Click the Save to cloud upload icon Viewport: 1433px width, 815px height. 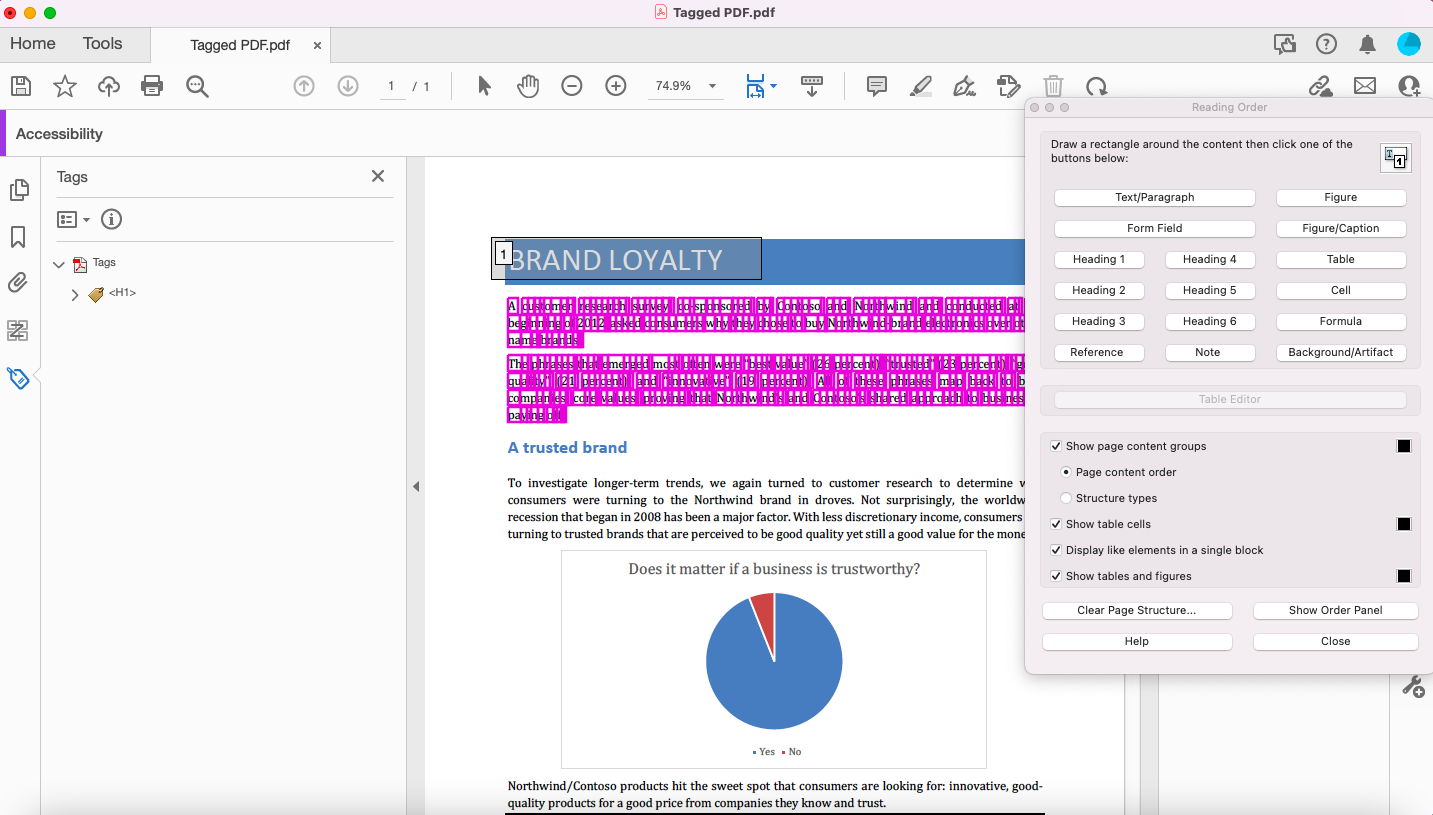pos(109,86)
